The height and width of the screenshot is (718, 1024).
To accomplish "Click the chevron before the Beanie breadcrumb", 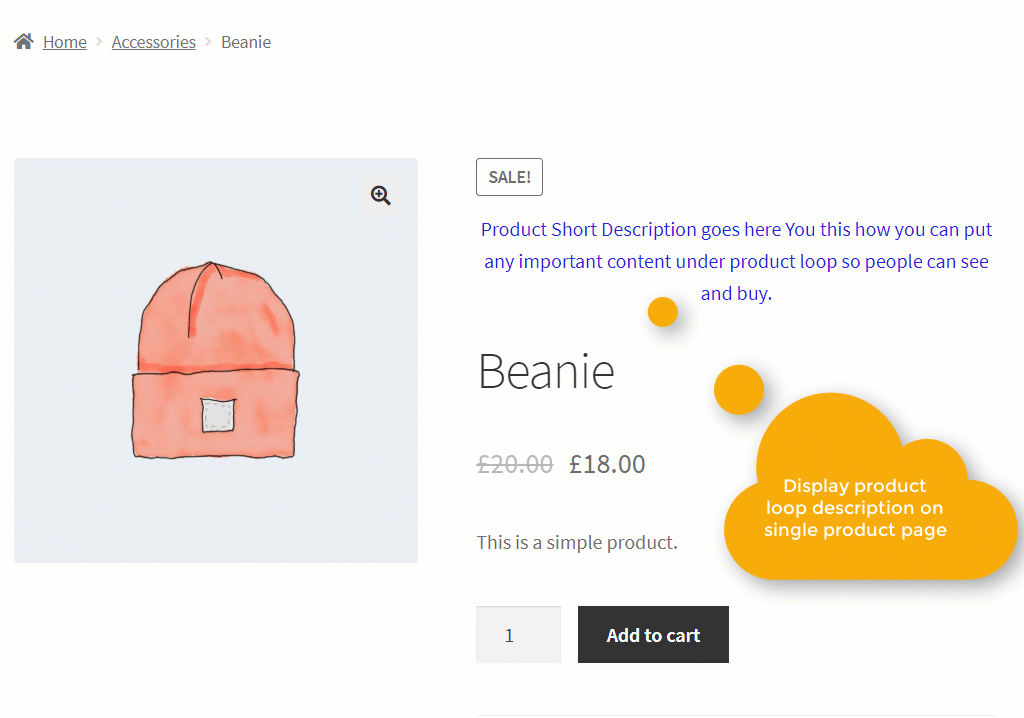I will [x=208, y=42].
